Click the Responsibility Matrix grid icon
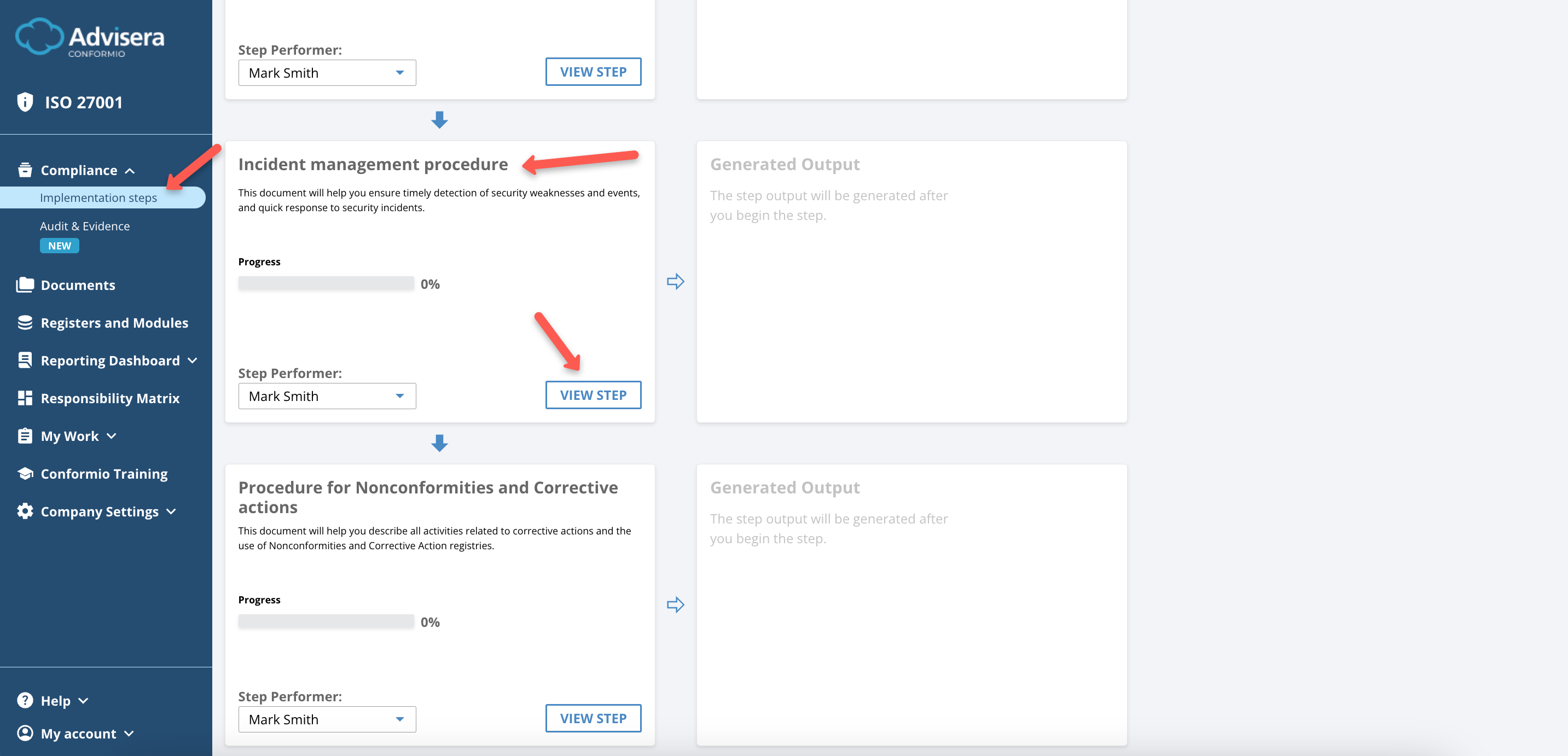The width and height of the screenshot is (1568, 756). 25,398
